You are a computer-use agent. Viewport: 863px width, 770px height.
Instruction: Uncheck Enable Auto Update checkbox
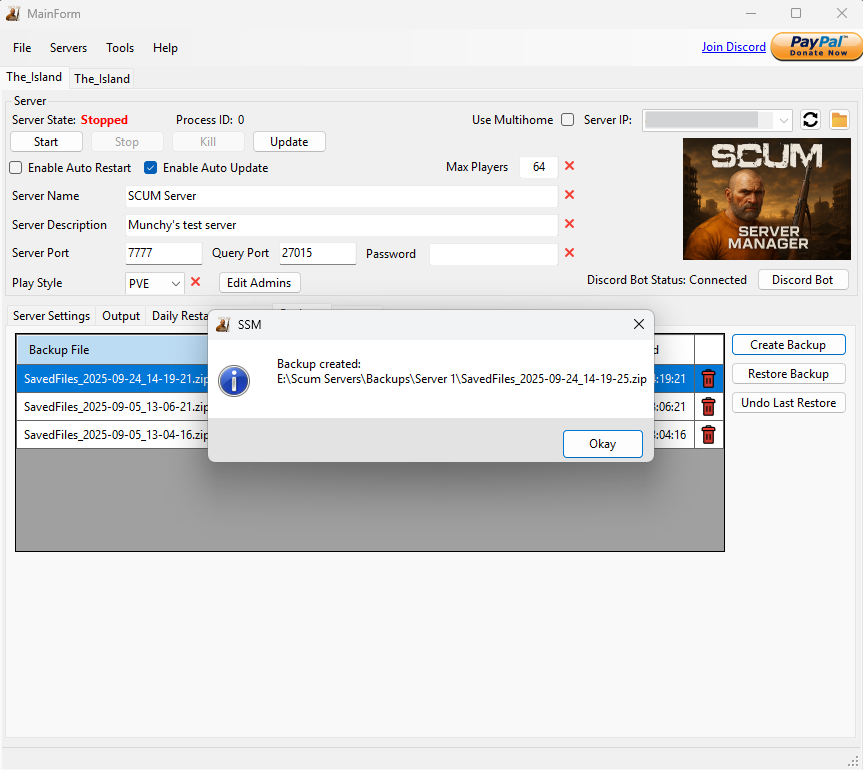tap(150, 168)
